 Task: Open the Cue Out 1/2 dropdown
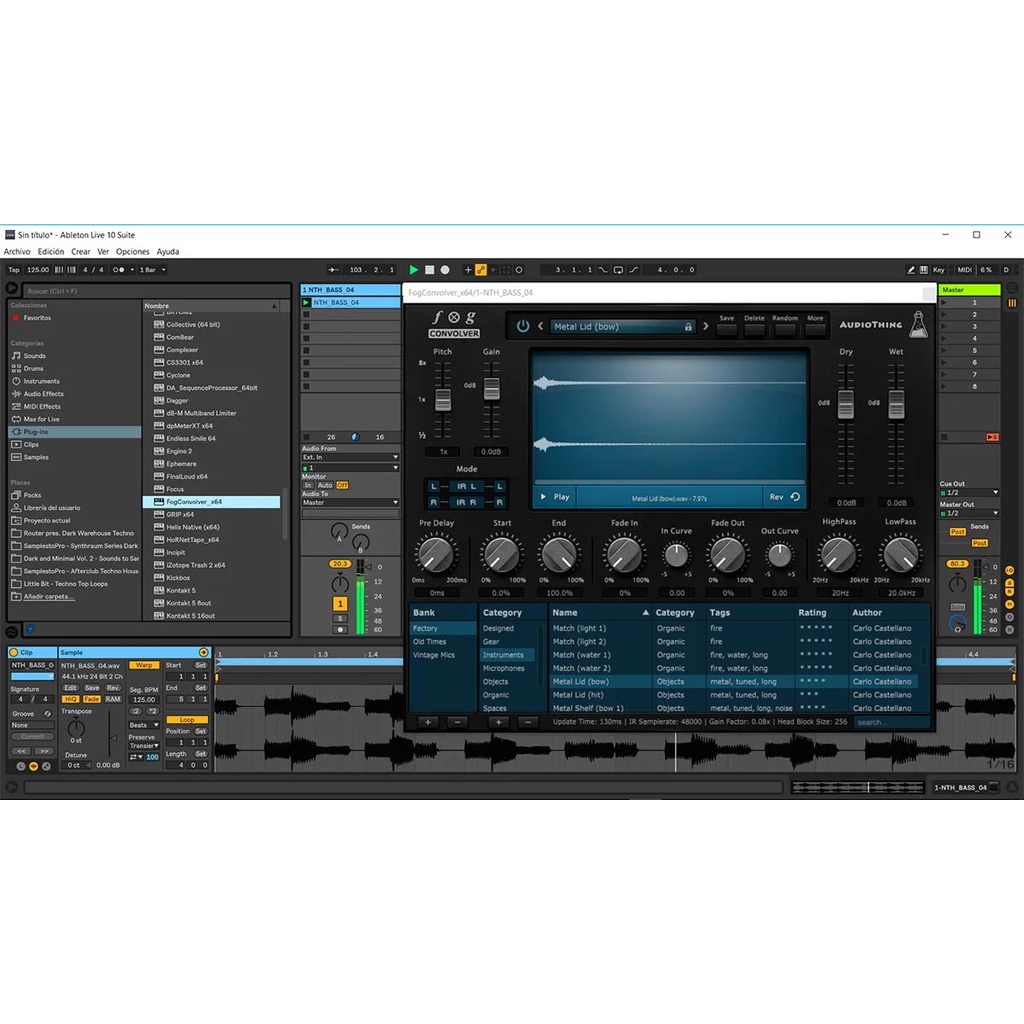pos(969,492)
